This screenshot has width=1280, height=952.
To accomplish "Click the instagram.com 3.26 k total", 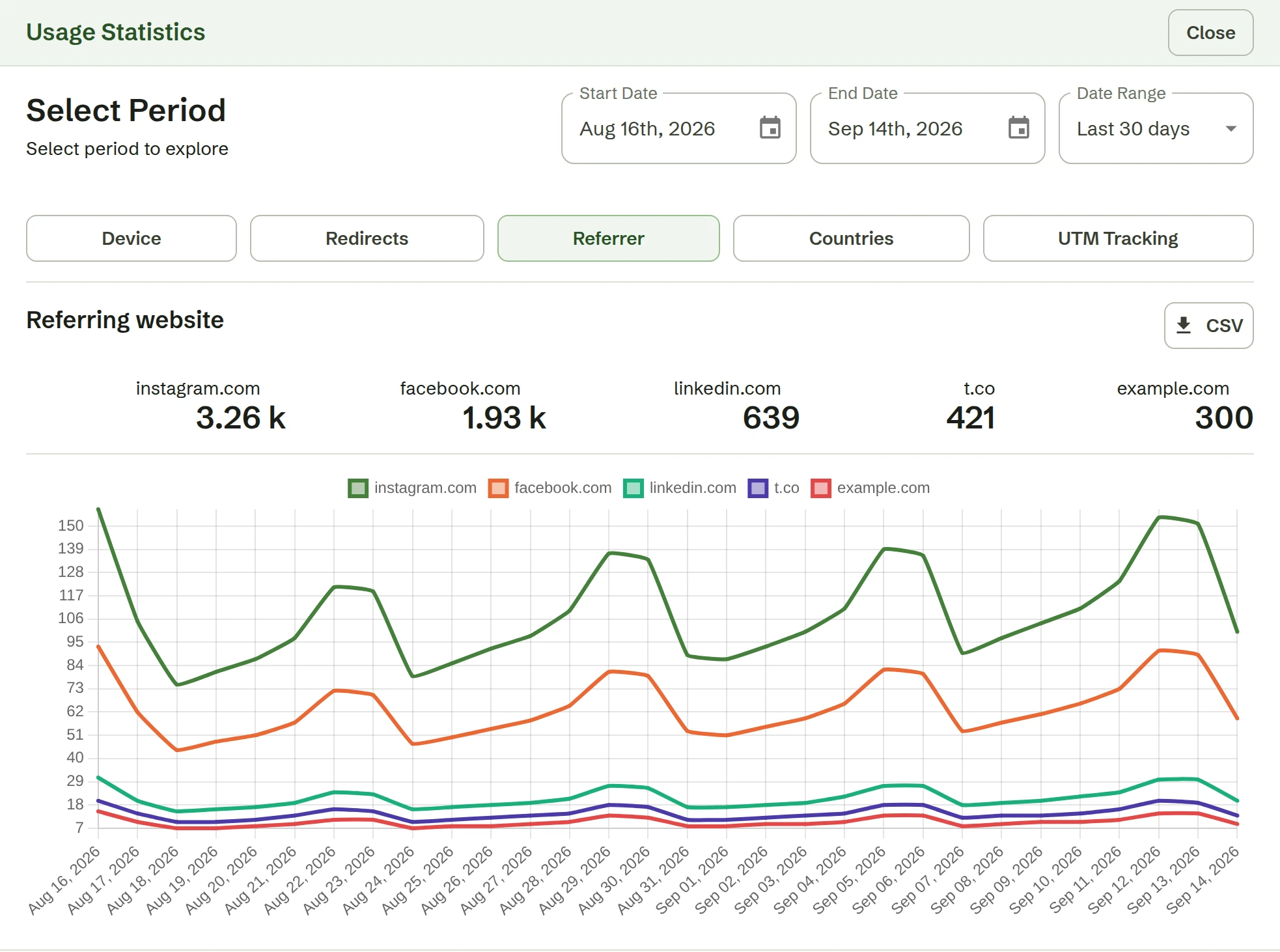I will click(241, 417).
